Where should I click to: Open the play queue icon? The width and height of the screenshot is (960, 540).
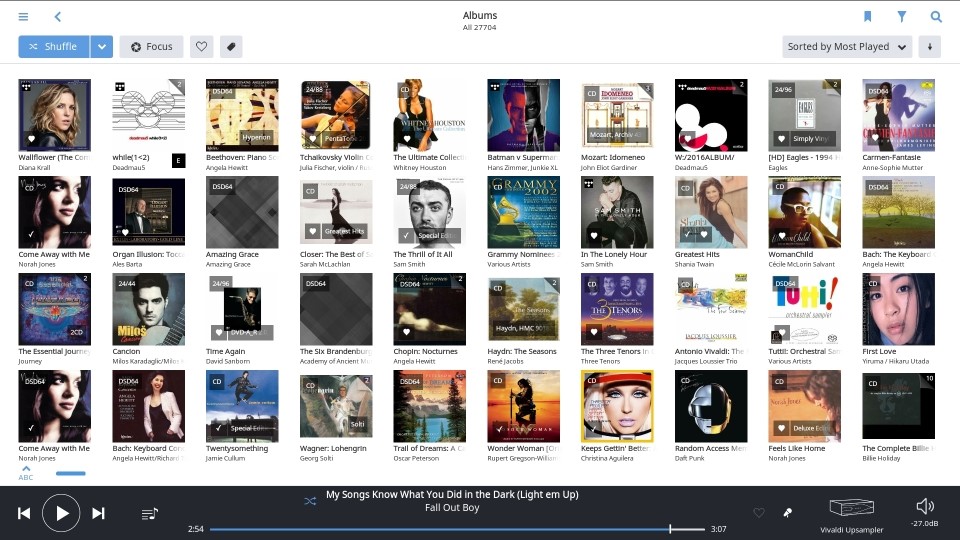(x=149, y=514)
